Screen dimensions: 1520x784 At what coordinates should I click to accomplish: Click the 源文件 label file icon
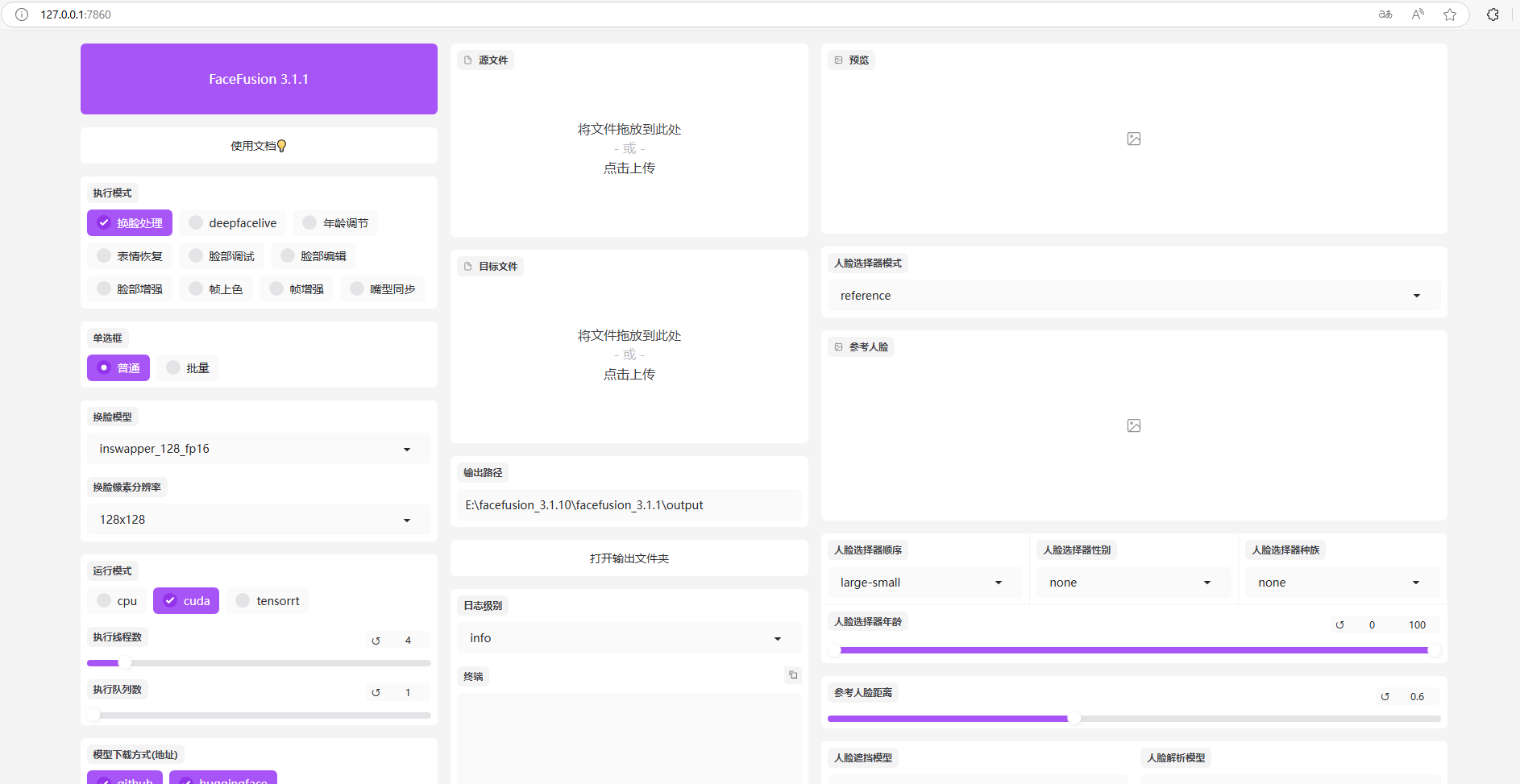467,60
